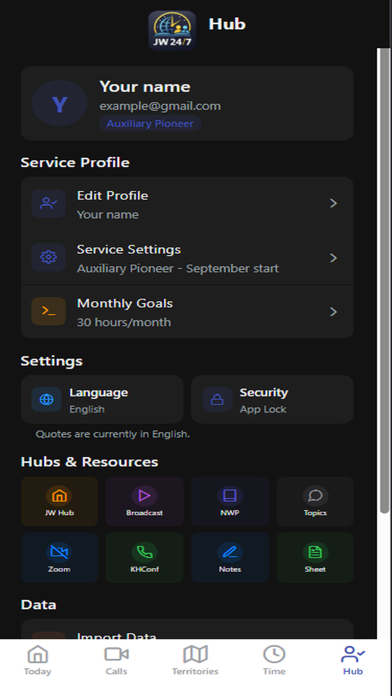Click the 'Data' section heading
This screenshot has width=392, height=696.
[39, 605]
